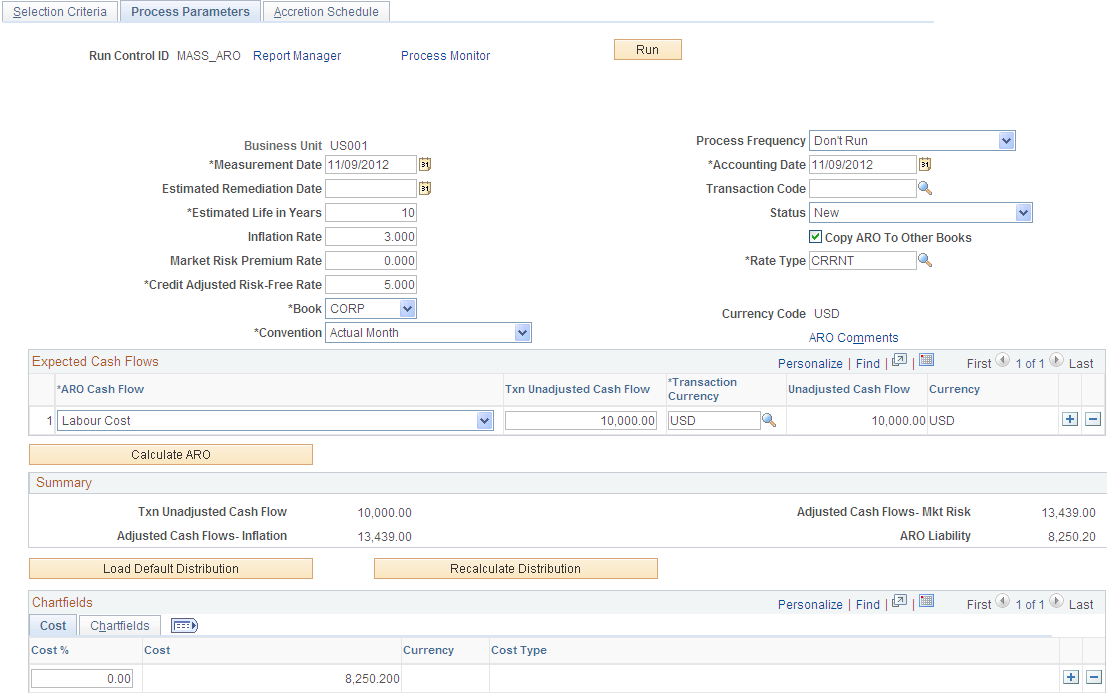The image size is (1107, 693).
Task: Open ARO Comments link
Action: tap(854, 338)
